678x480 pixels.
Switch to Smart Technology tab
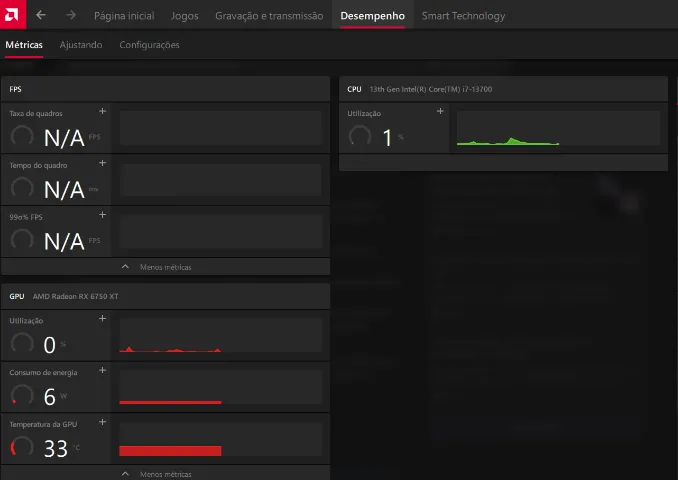[463, 16]
